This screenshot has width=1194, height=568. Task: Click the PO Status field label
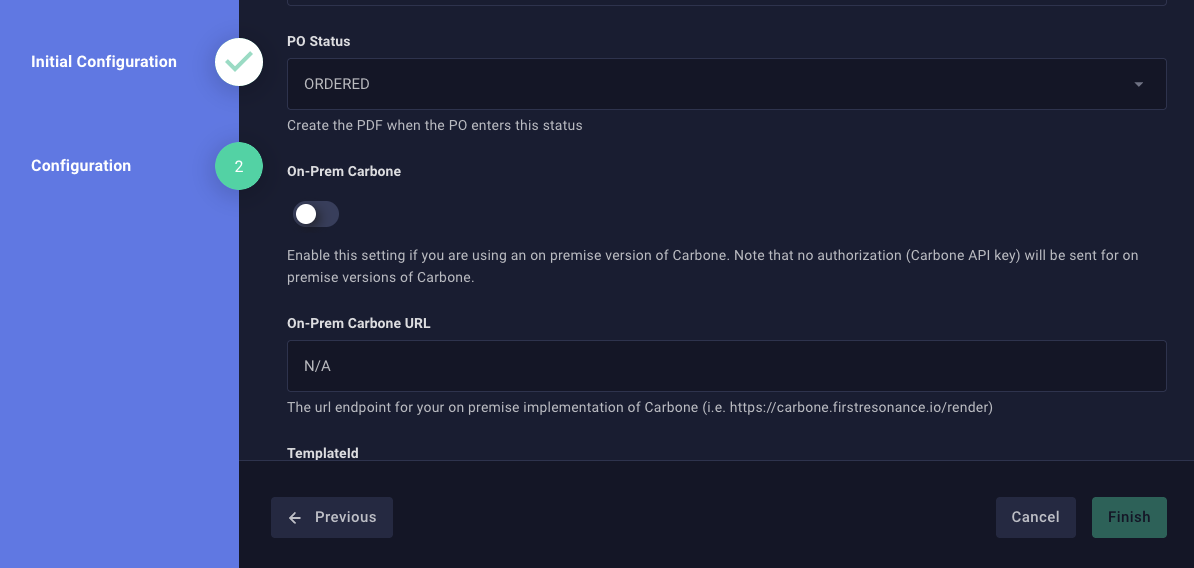319,42
